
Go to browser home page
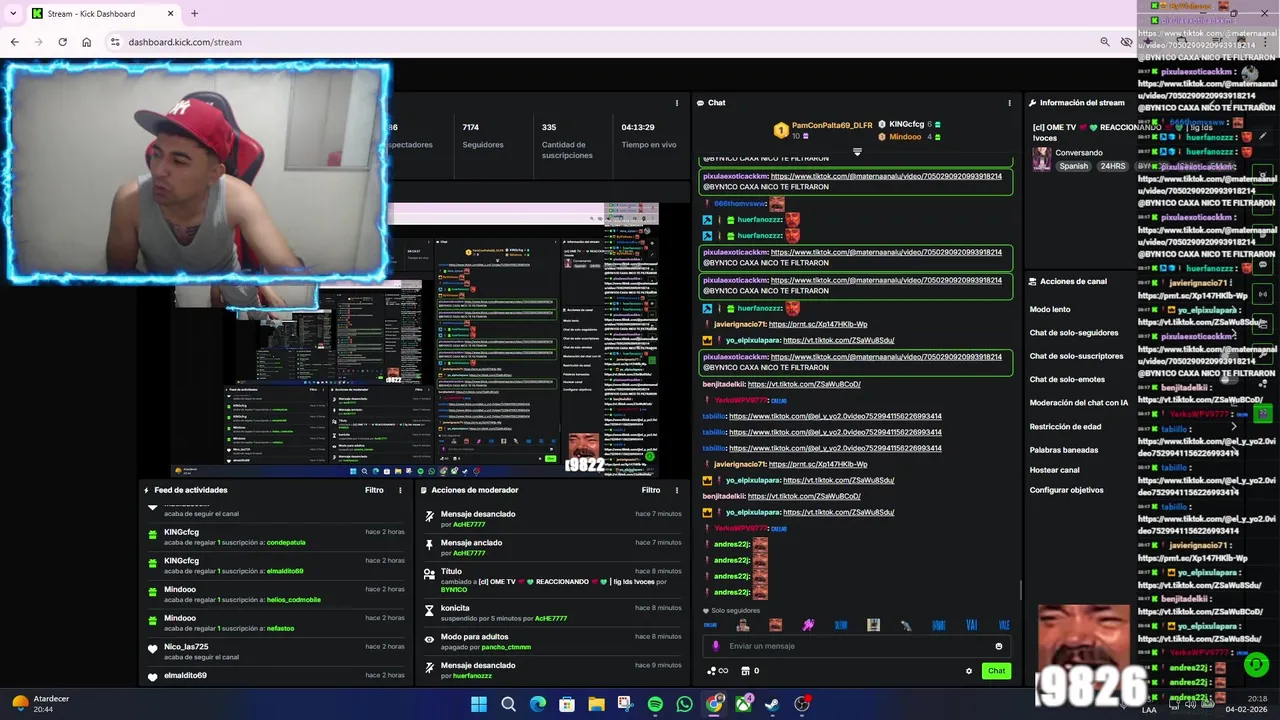[x=86, y=42]
